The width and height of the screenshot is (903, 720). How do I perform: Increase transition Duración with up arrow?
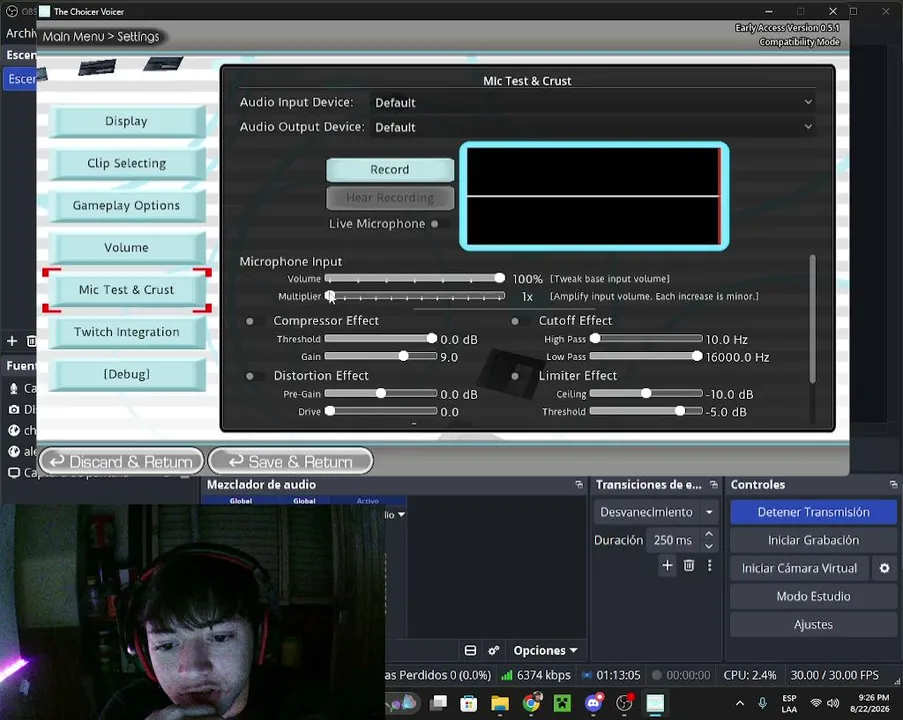tap(709, 535)
